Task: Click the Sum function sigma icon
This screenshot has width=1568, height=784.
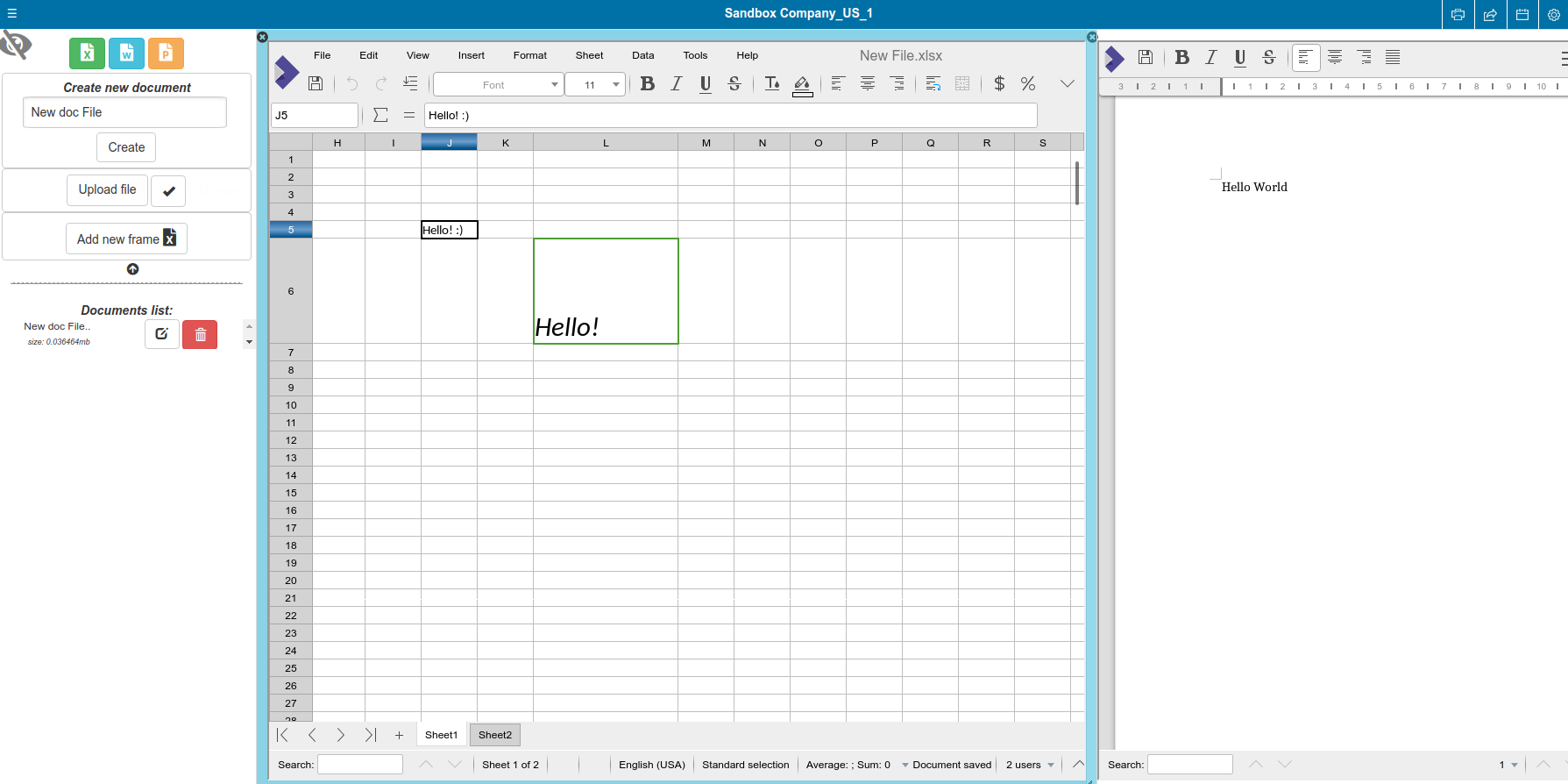Action: click(380, 115)
